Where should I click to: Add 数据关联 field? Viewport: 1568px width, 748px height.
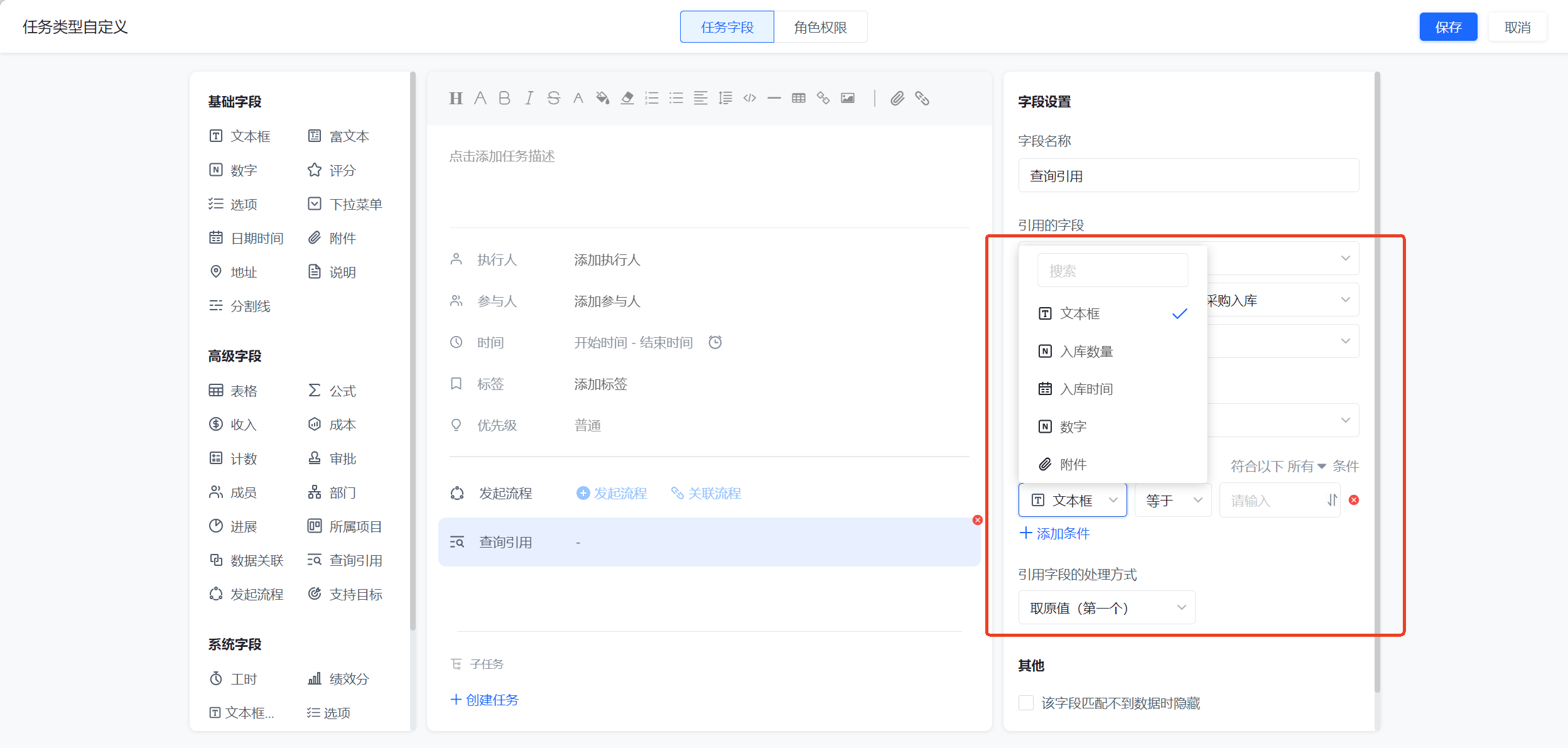tap(246, 560)
